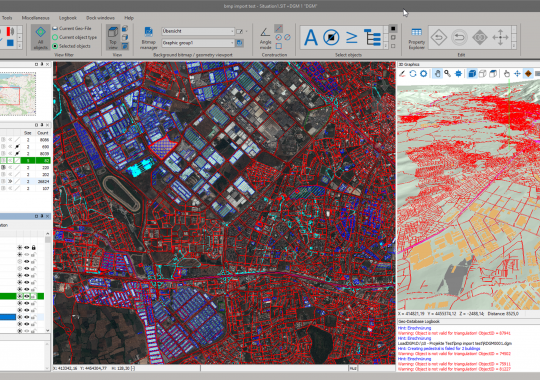Toggle the eye icon in green highlighted layer row

point(27,296)
